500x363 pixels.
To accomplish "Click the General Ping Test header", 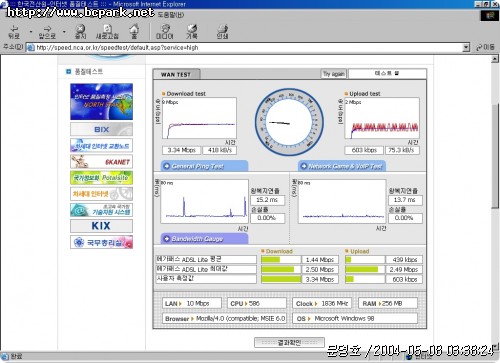I will (204, 166).
